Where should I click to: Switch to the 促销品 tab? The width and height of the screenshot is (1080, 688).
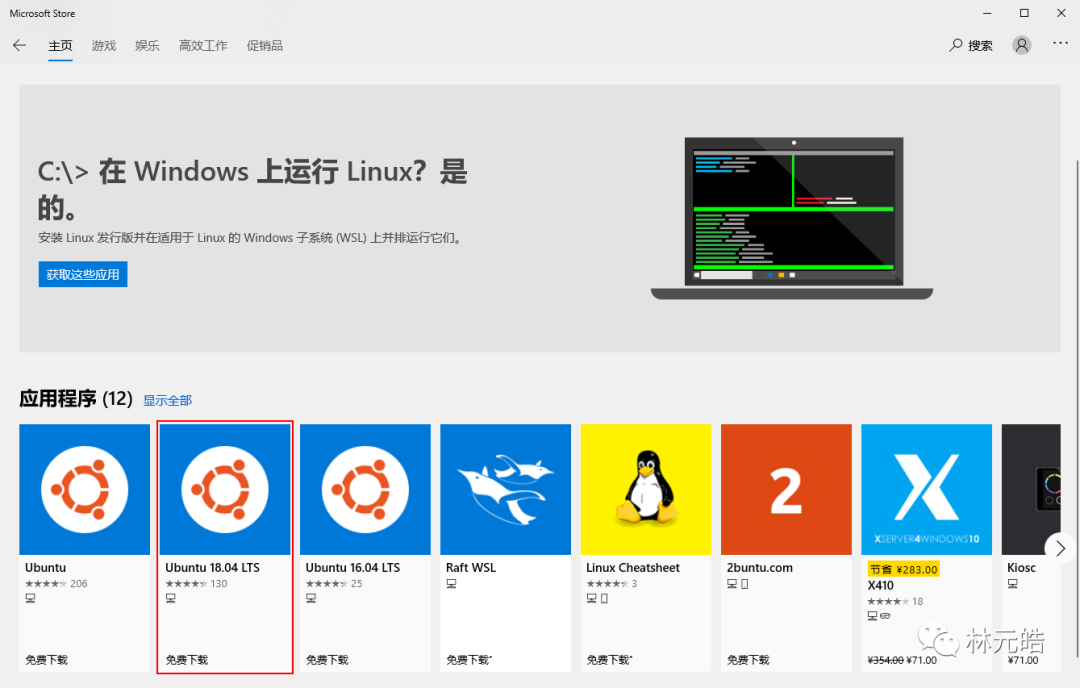click(264, 45)
